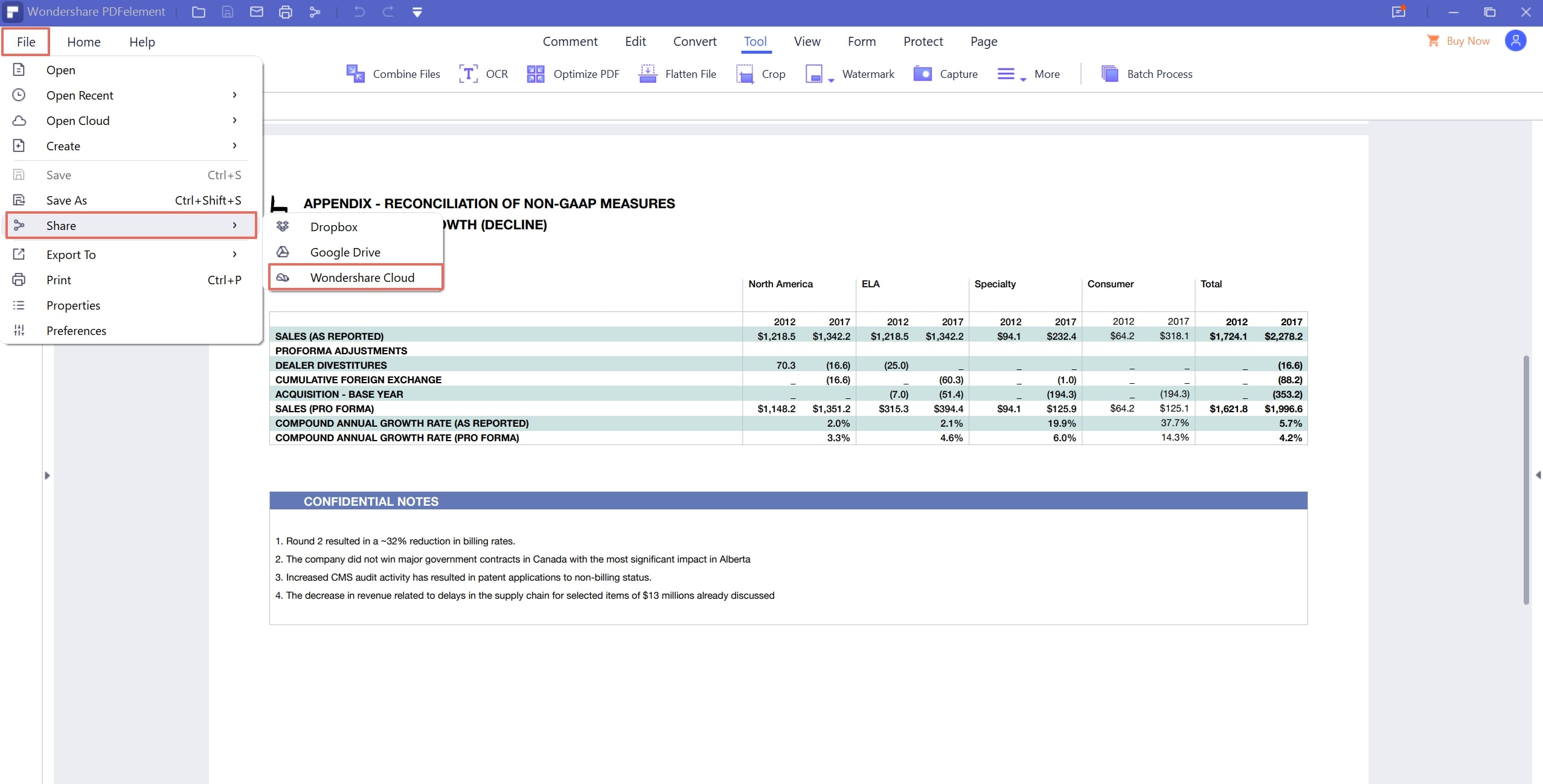Open the quick access customize dropdown arrow

click(417, 12)
